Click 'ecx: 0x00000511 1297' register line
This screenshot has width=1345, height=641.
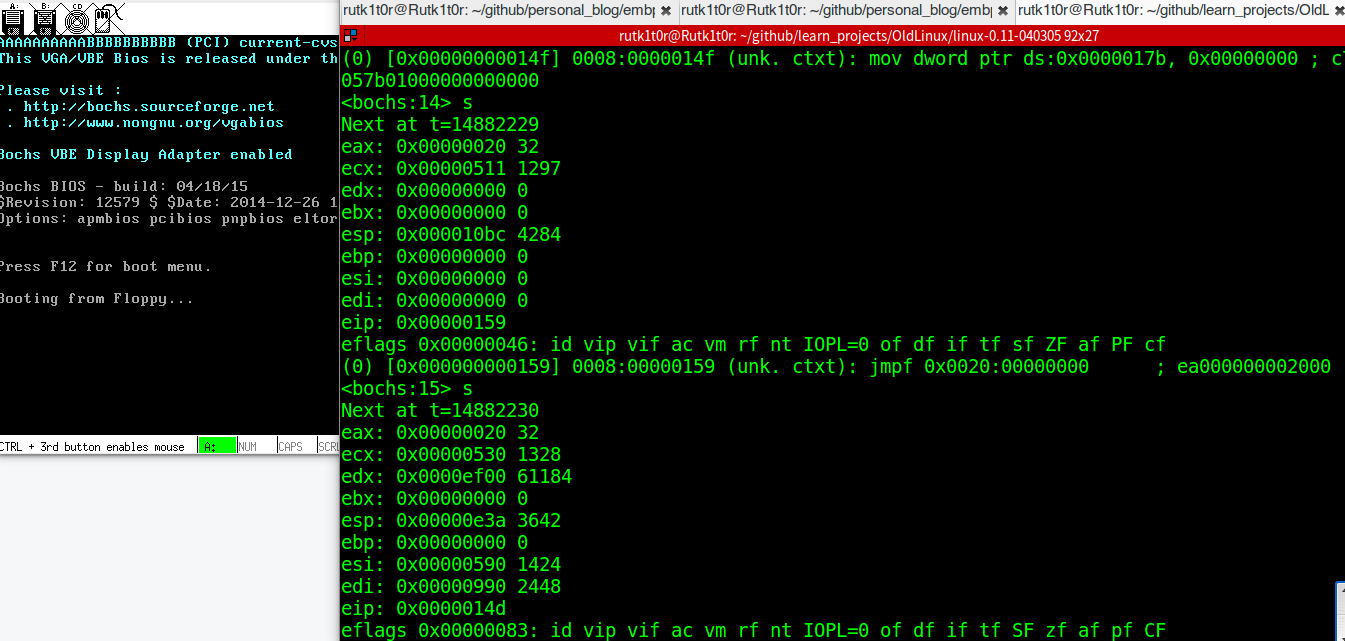[451, 168]
